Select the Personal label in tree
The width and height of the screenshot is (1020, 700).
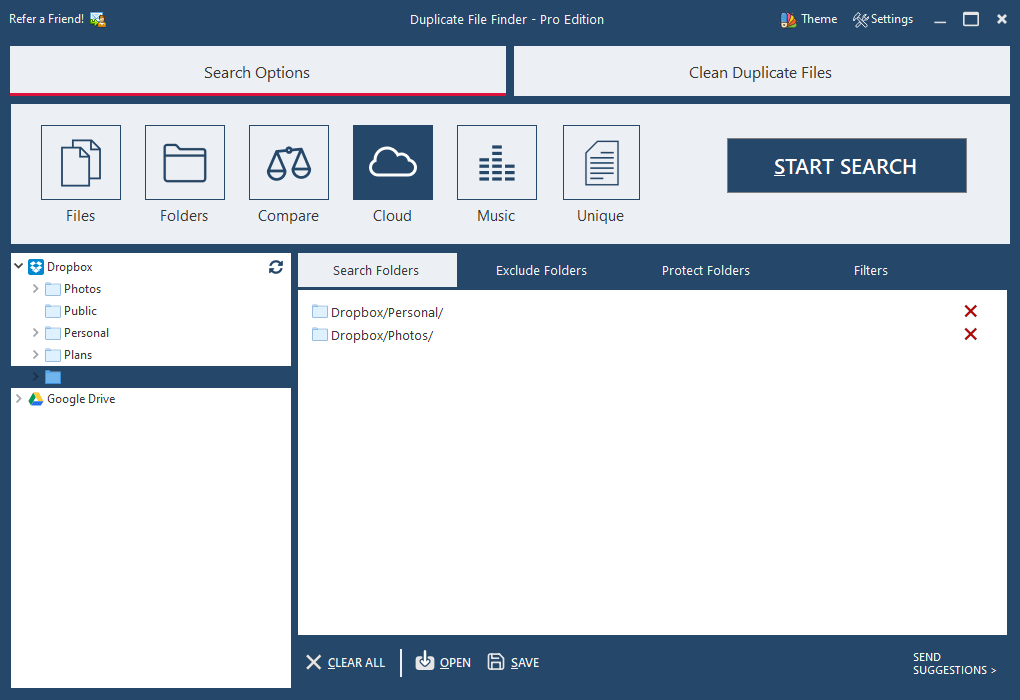[87, 333]
